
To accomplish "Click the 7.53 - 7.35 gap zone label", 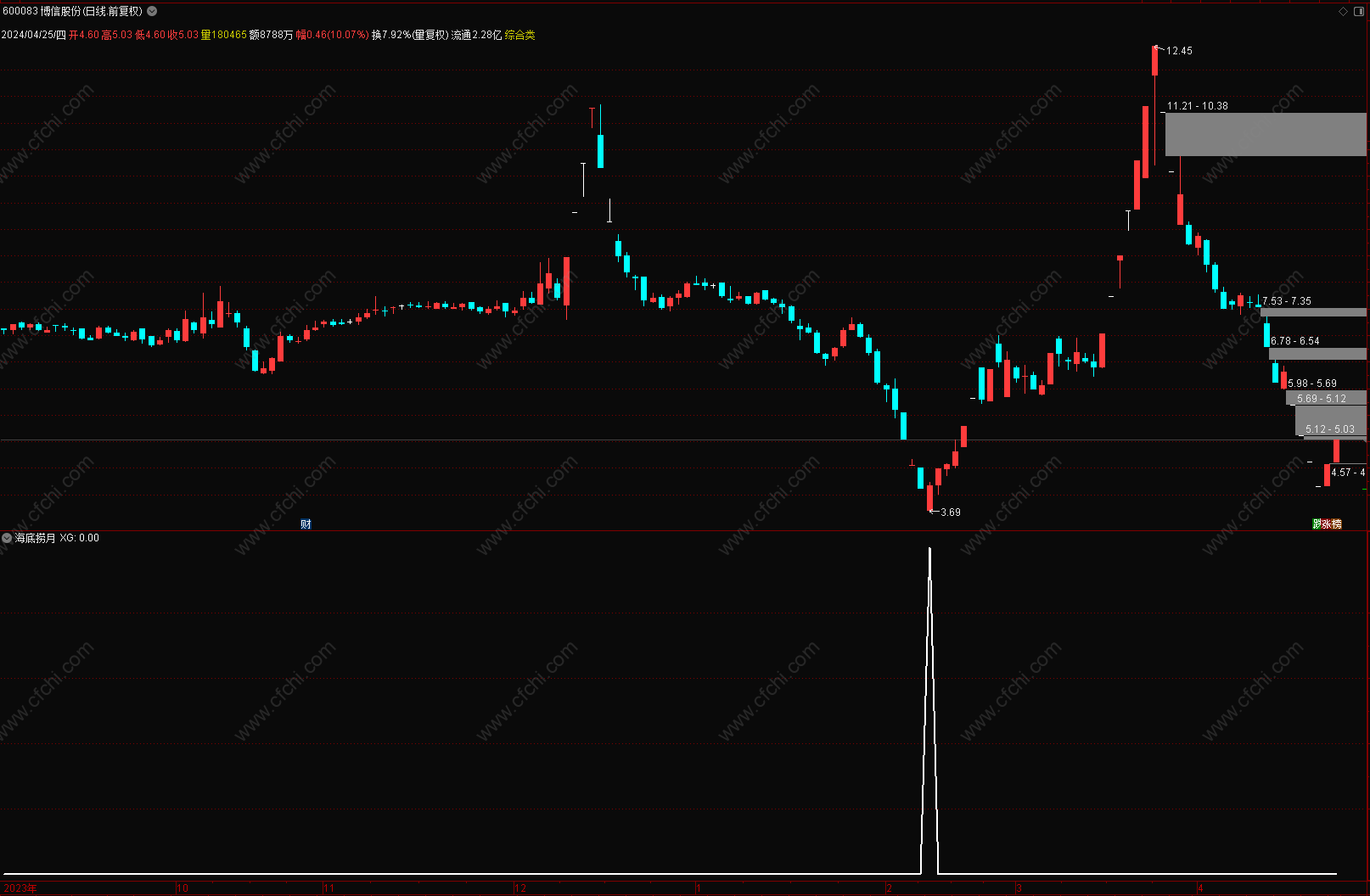I will [x=1287, y=301].
